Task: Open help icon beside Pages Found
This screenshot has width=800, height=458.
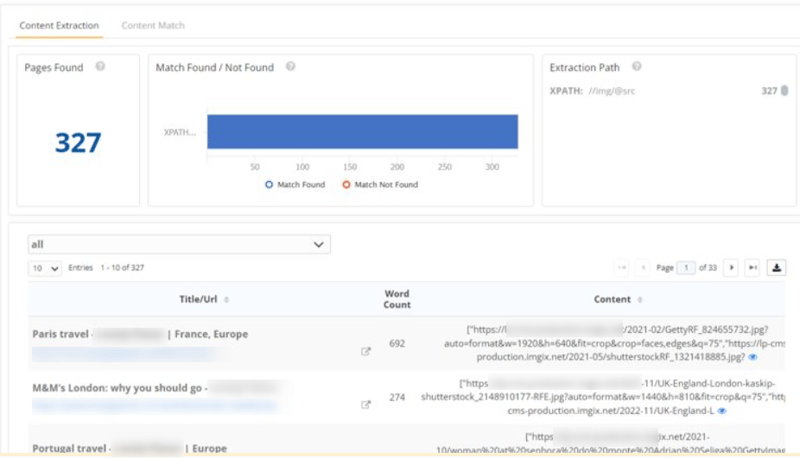Action: (101, 66)
